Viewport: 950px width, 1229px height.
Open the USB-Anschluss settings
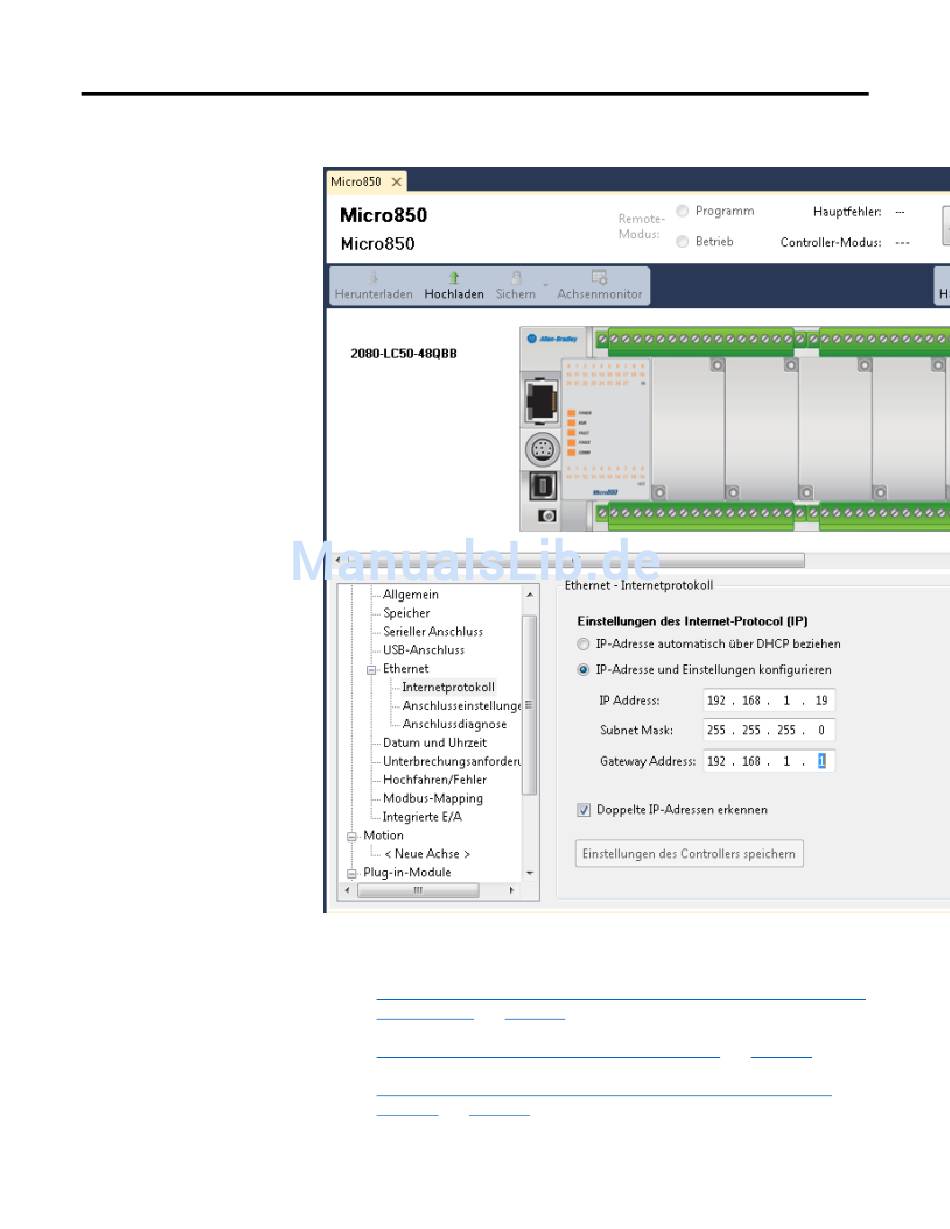[x=424, y=650]
